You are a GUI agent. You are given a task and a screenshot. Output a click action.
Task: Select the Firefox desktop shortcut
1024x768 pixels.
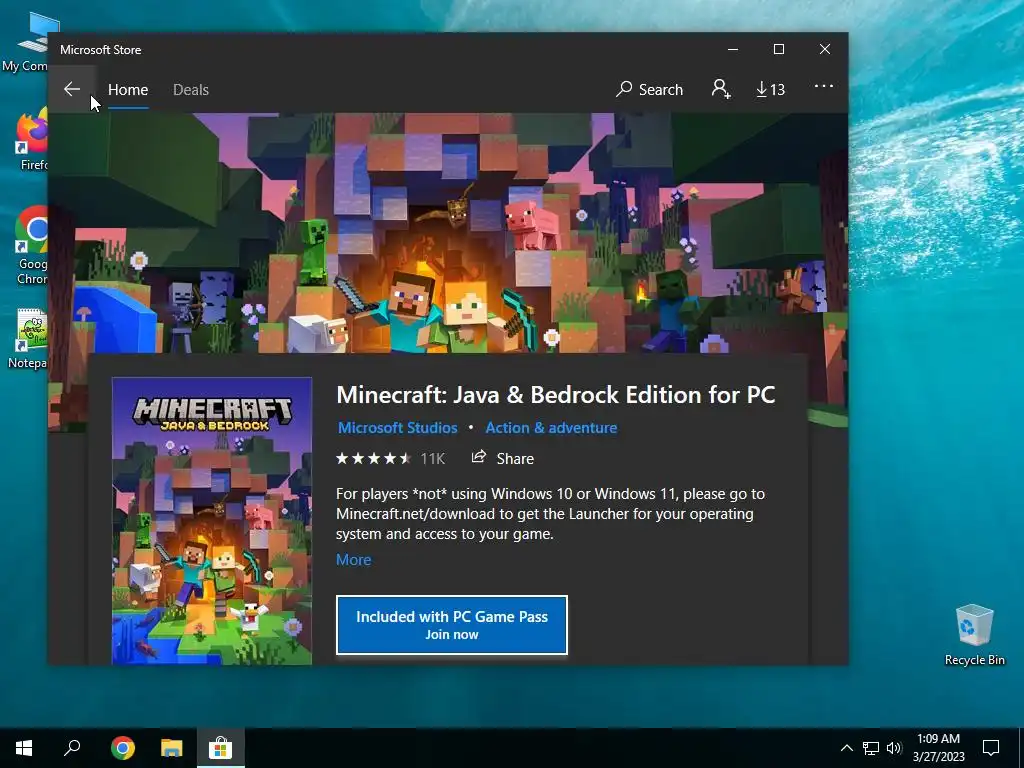(x=31, y=140)
